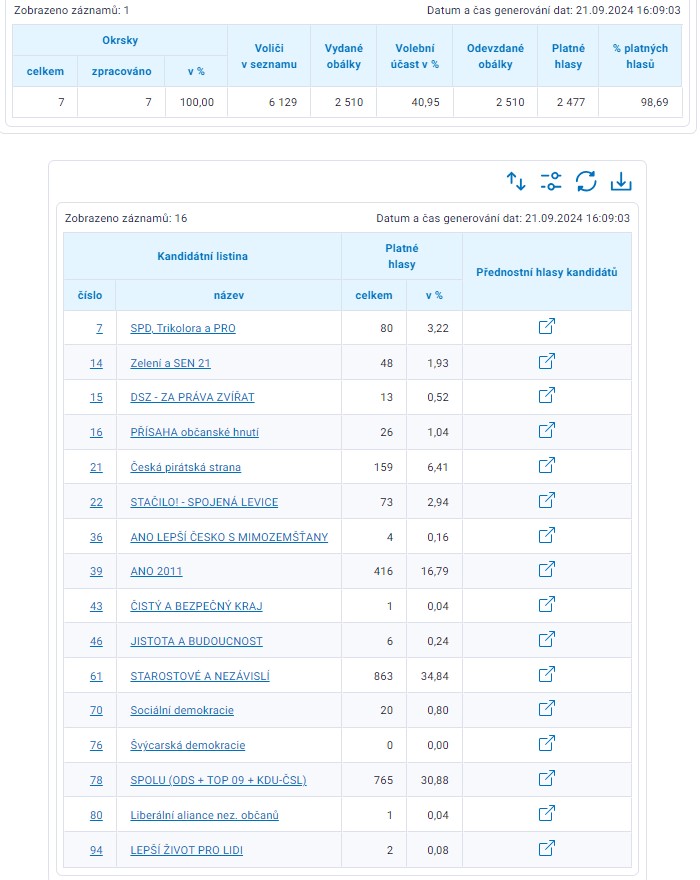
Task: Click the 'název' column header
Action: pyautogui.click(x=228, y=295)
